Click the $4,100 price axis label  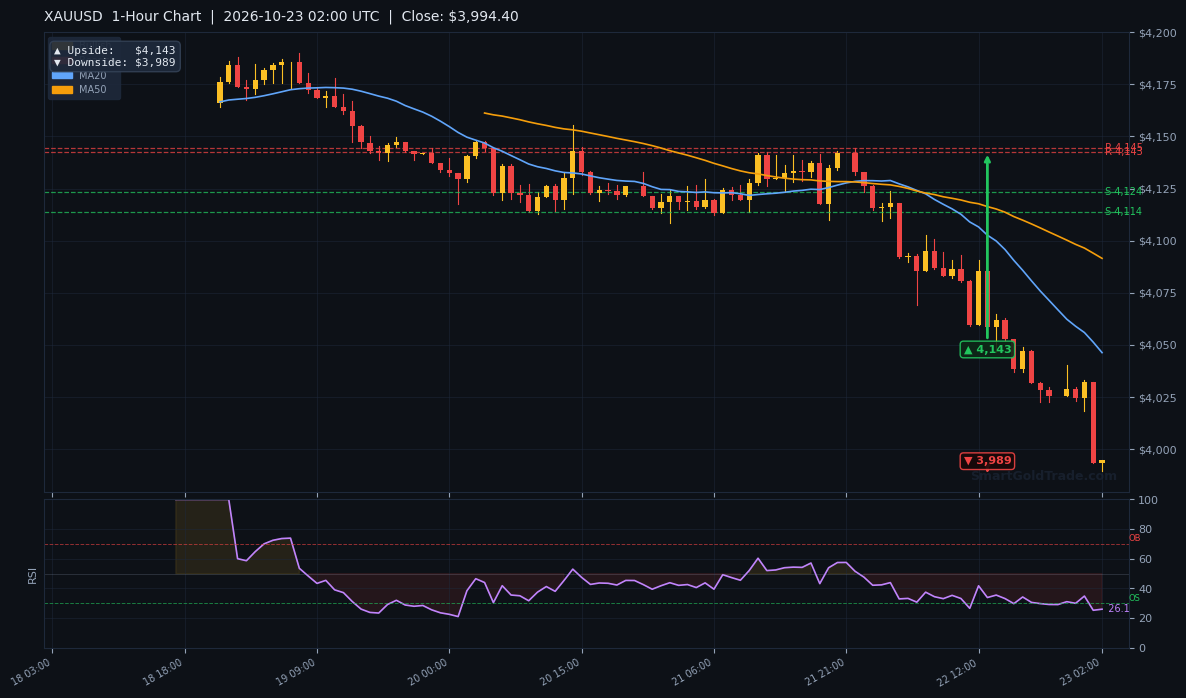tap(1157, 241)
